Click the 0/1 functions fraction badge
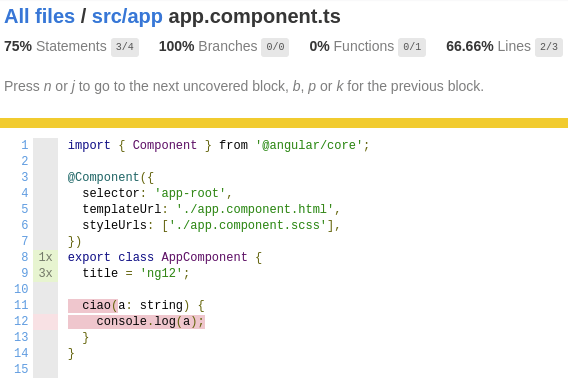The height and width of the screenshot is (380, 568). (412, 47)
